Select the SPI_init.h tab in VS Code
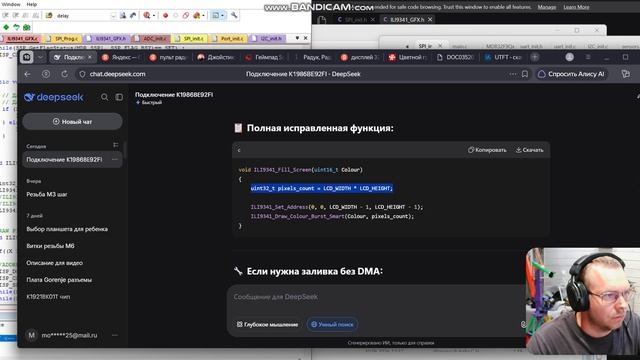 pyautogui.click(x=356, y=20)
